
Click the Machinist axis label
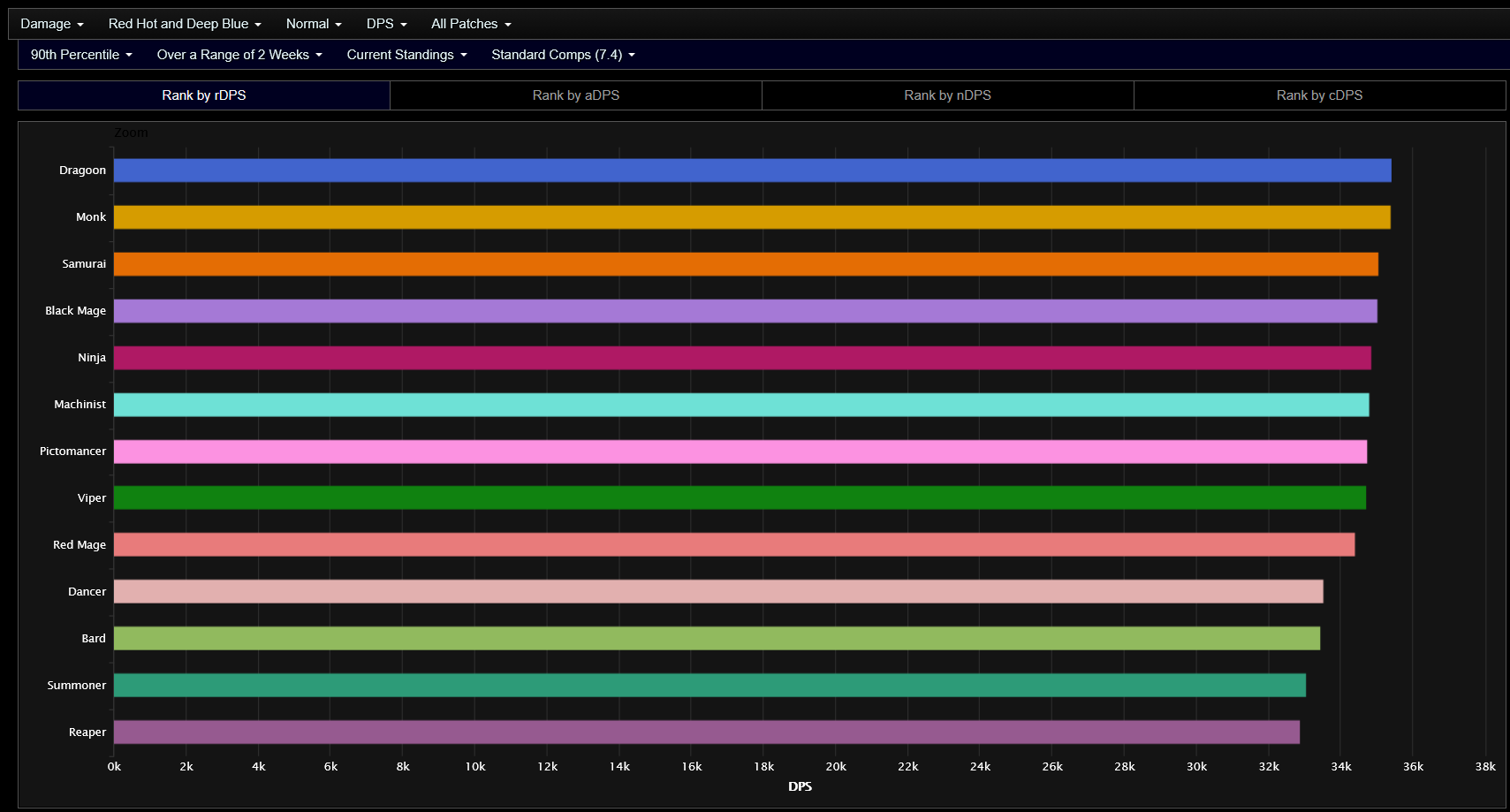click(80, 405)
